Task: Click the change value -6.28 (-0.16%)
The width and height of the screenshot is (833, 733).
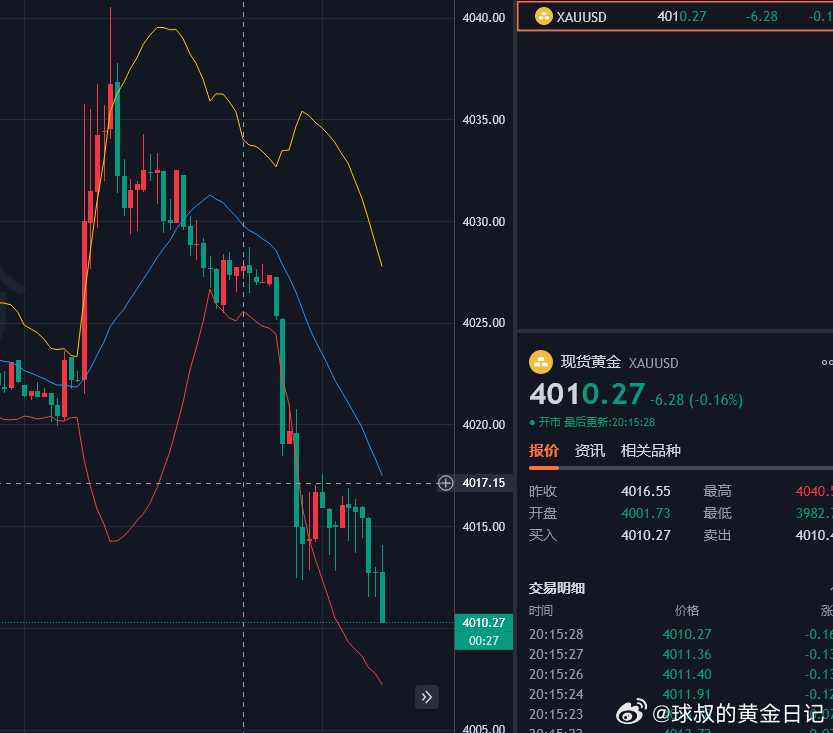Action: [696, 399]
